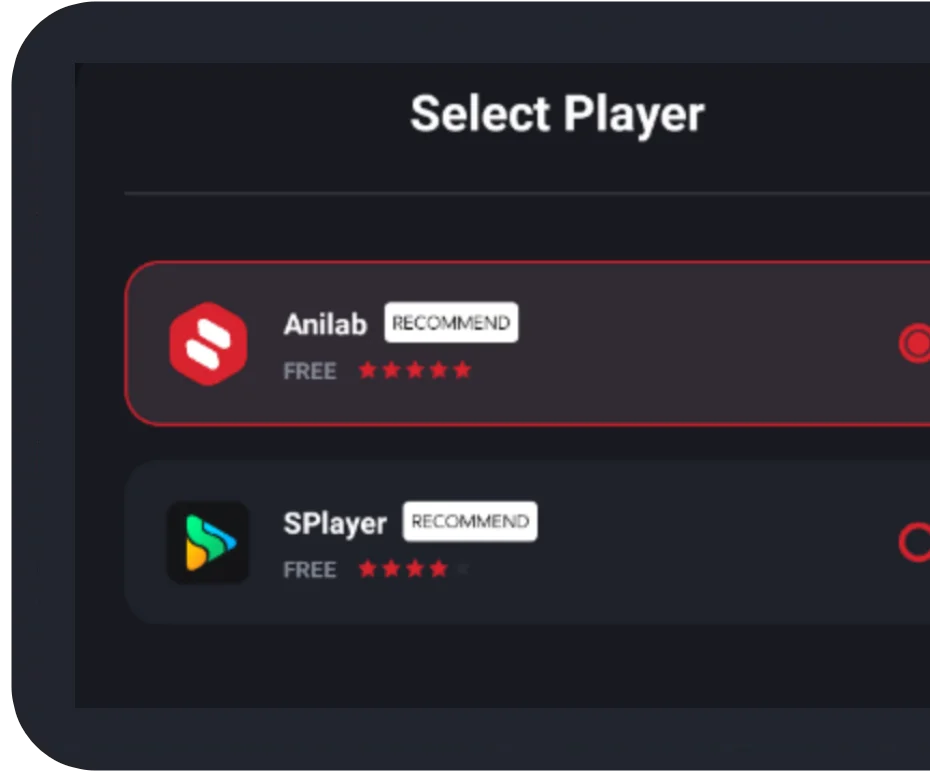Click the greyed-out fifth star of SPlayer

pyautogui.click(x=462, y=569)
